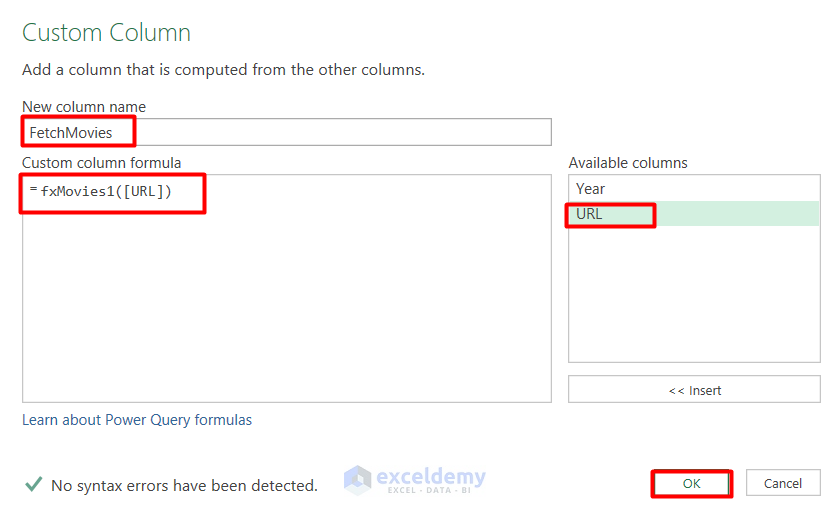Click the green syntax checkmark icon
The width and height of the screenshot is (831, 512).
33,485
